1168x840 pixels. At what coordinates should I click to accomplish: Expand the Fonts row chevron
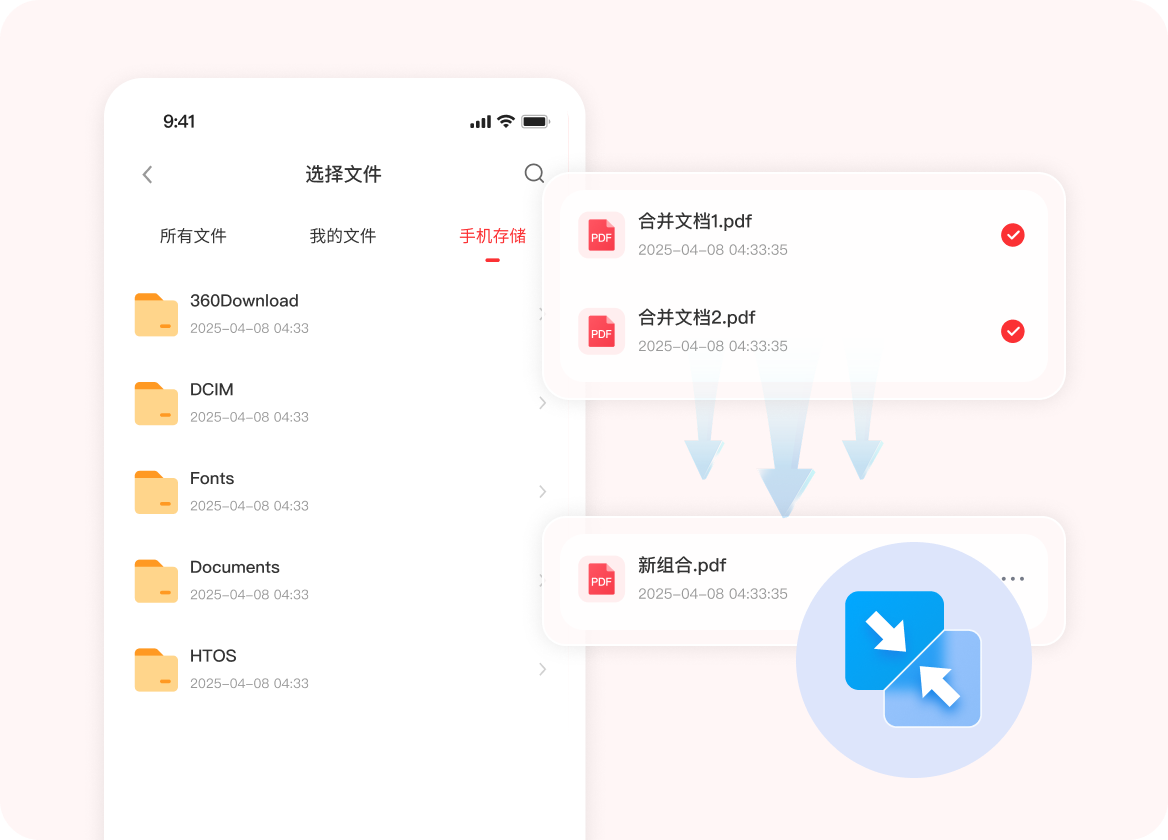542,491
